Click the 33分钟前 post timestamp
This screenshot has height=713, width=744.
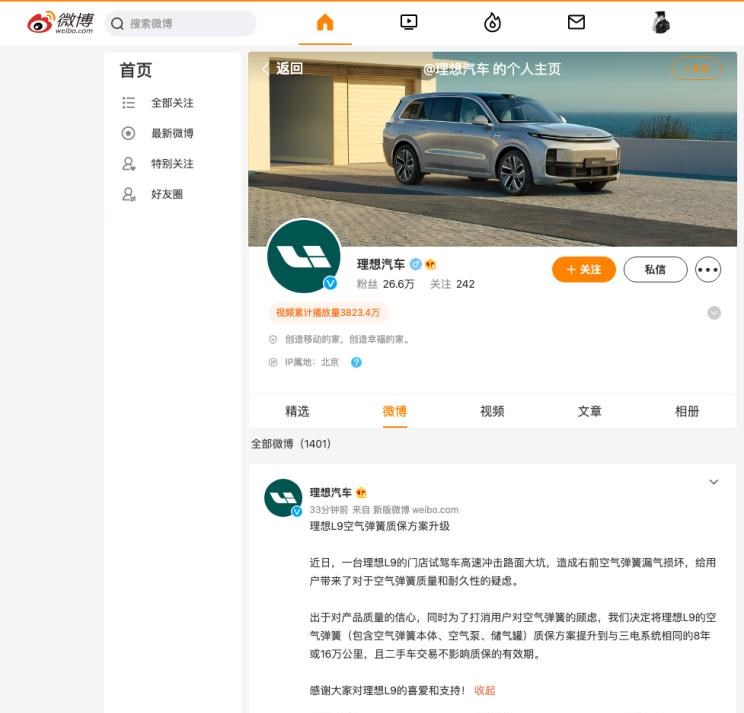tap(328, 510)
